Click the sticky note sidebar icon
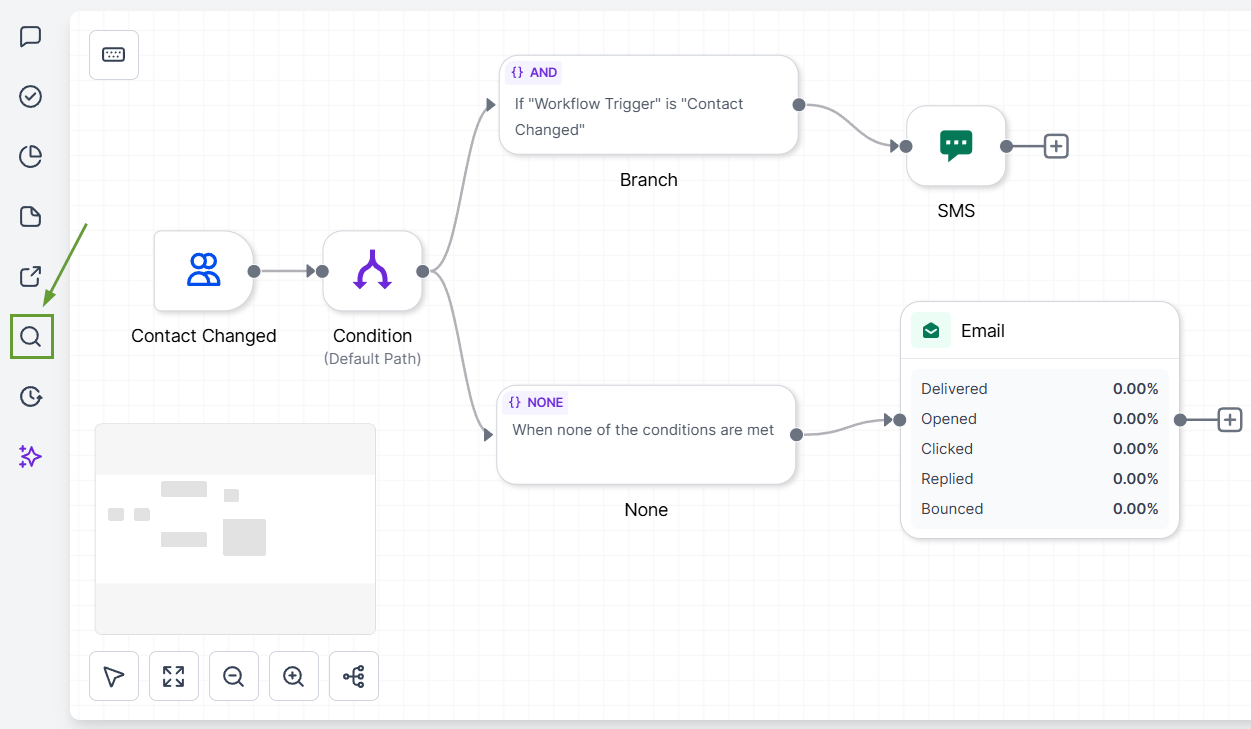This screenshot has height=729, width=1251. point(31,217)
